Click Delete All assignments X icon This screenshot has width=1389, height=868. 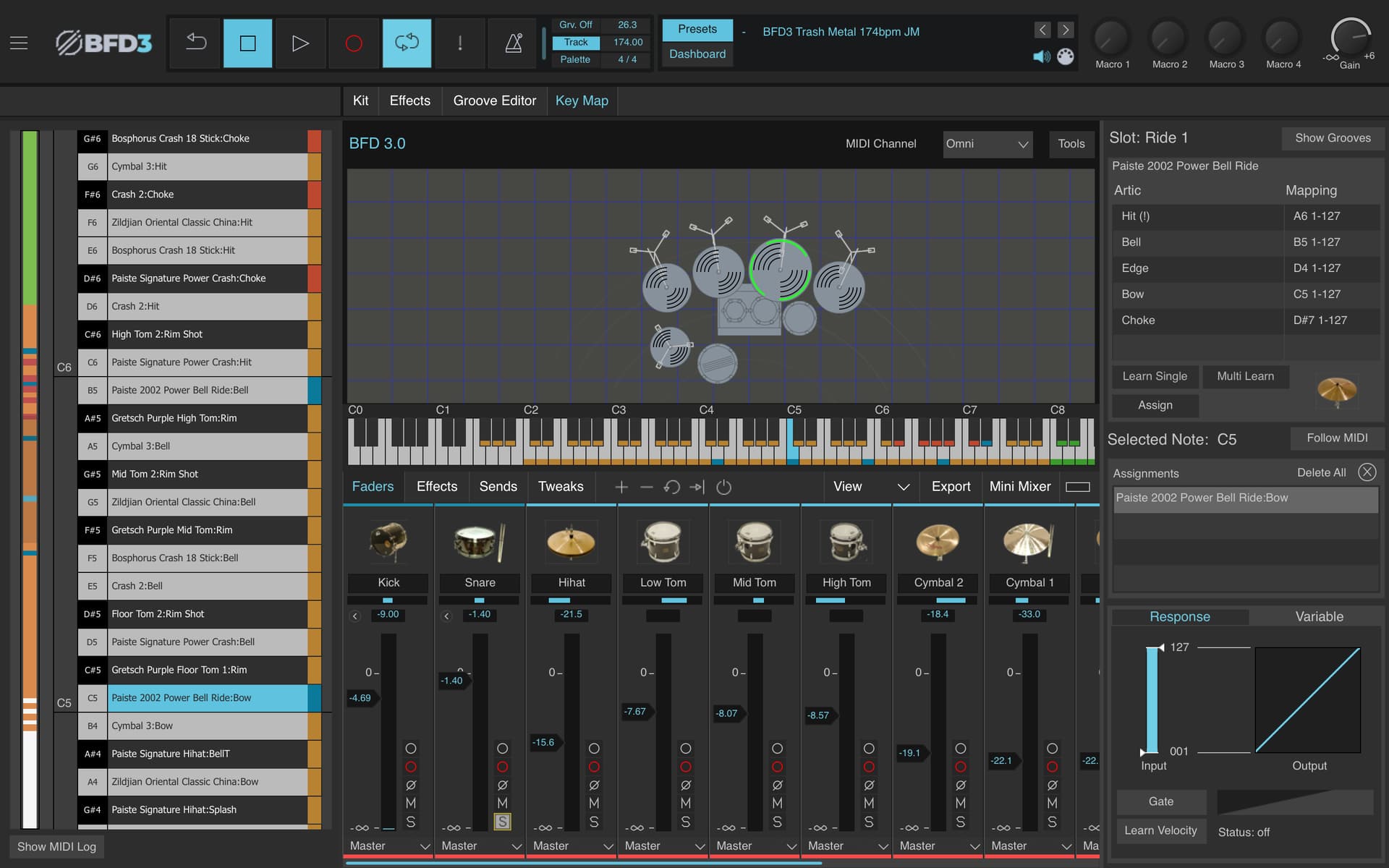click(x=1367, y=472)
